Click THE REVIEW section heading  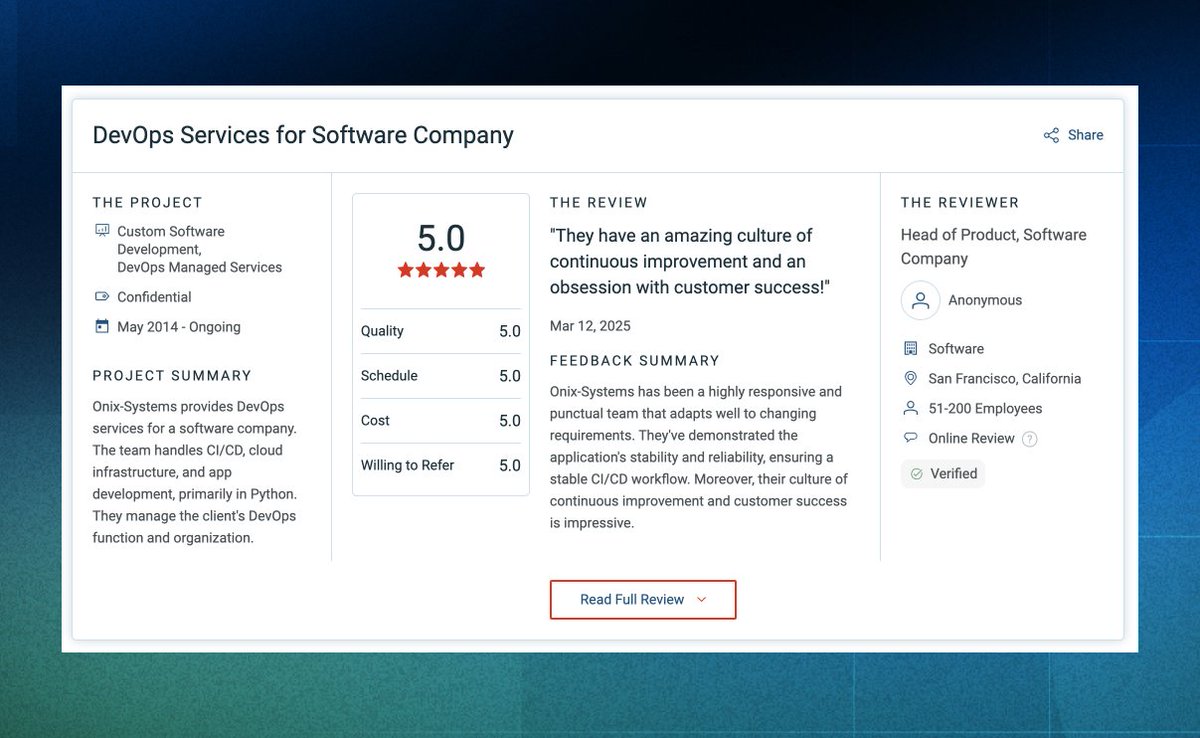(x=599, y=203)
